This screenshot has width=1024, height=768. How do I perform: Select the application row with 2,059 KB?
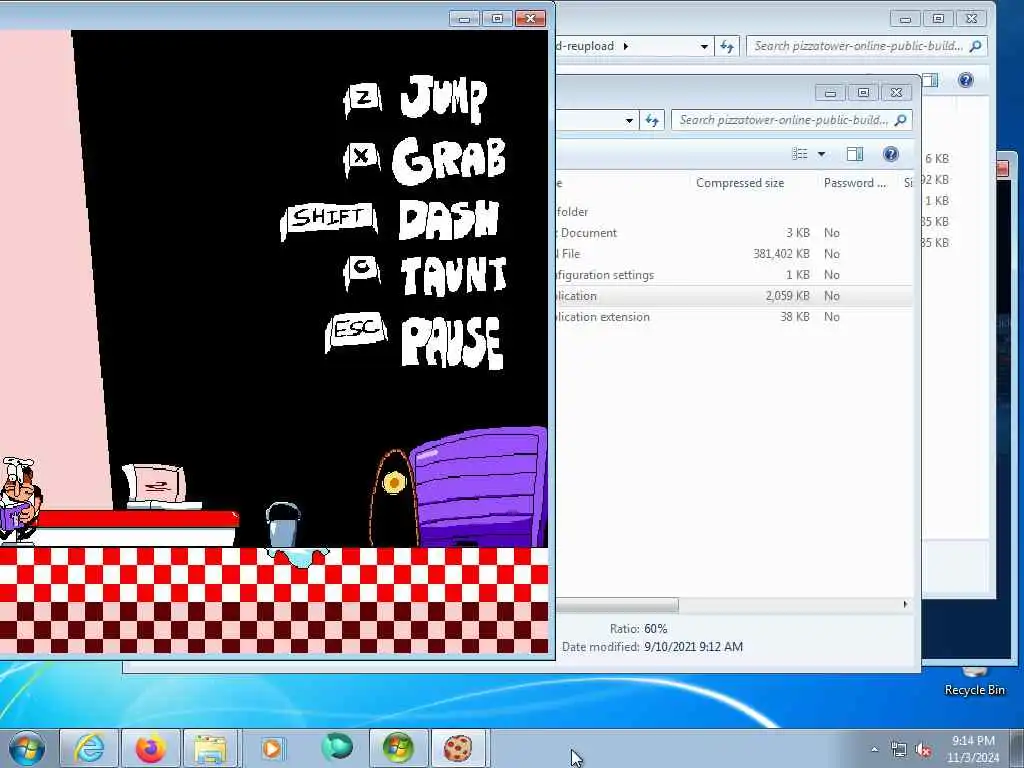coord(735,295)
